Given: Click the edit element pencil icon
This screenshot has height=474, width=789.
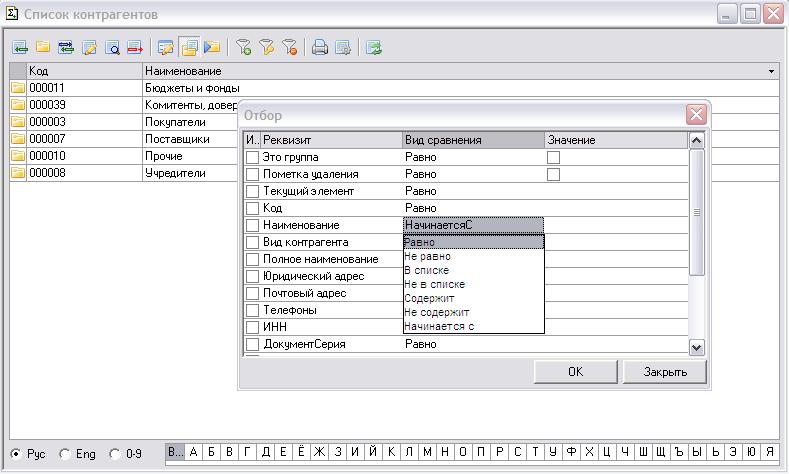Looking at the screenshot, I should [90, 47].
